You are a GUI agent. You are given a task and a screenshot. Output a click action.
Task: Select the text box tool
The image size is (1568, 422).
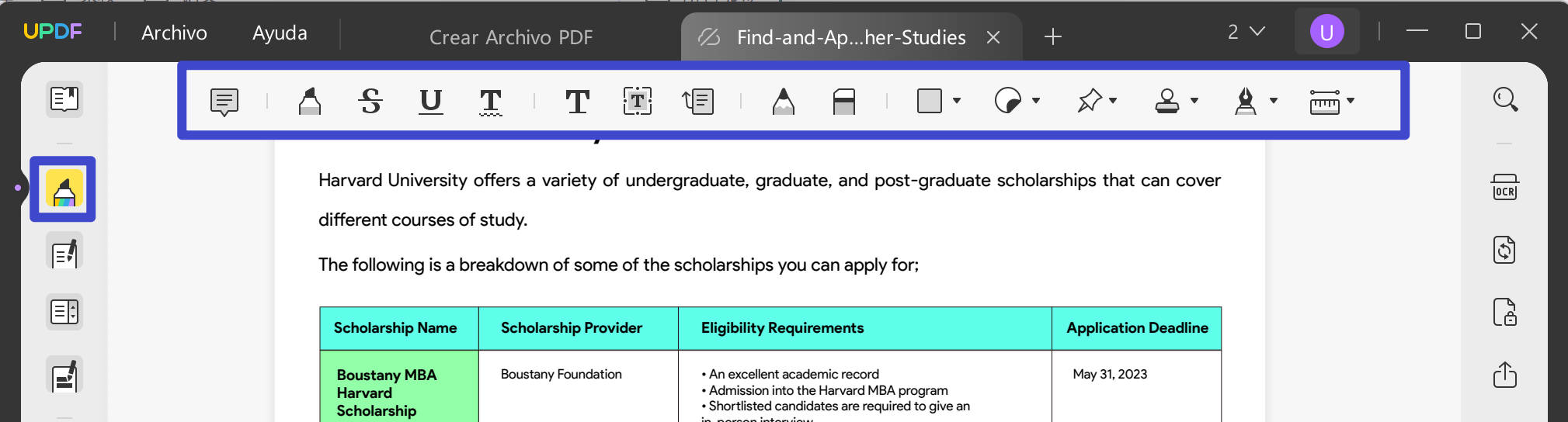[637, 102]
